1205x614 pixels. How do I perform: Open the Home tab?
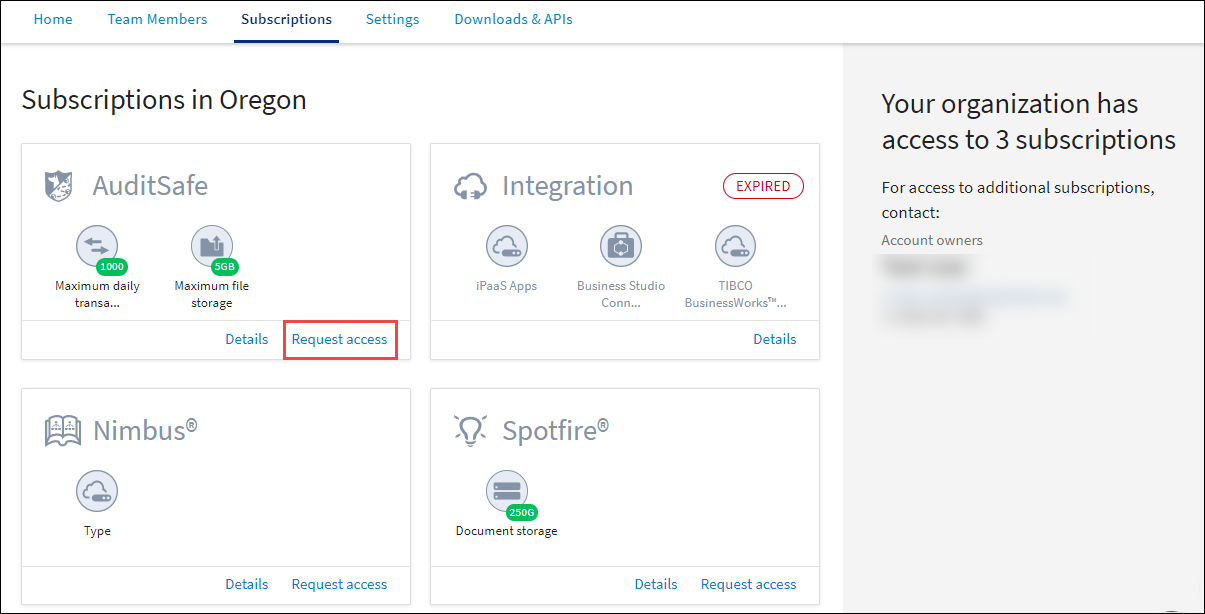(53, 19)
